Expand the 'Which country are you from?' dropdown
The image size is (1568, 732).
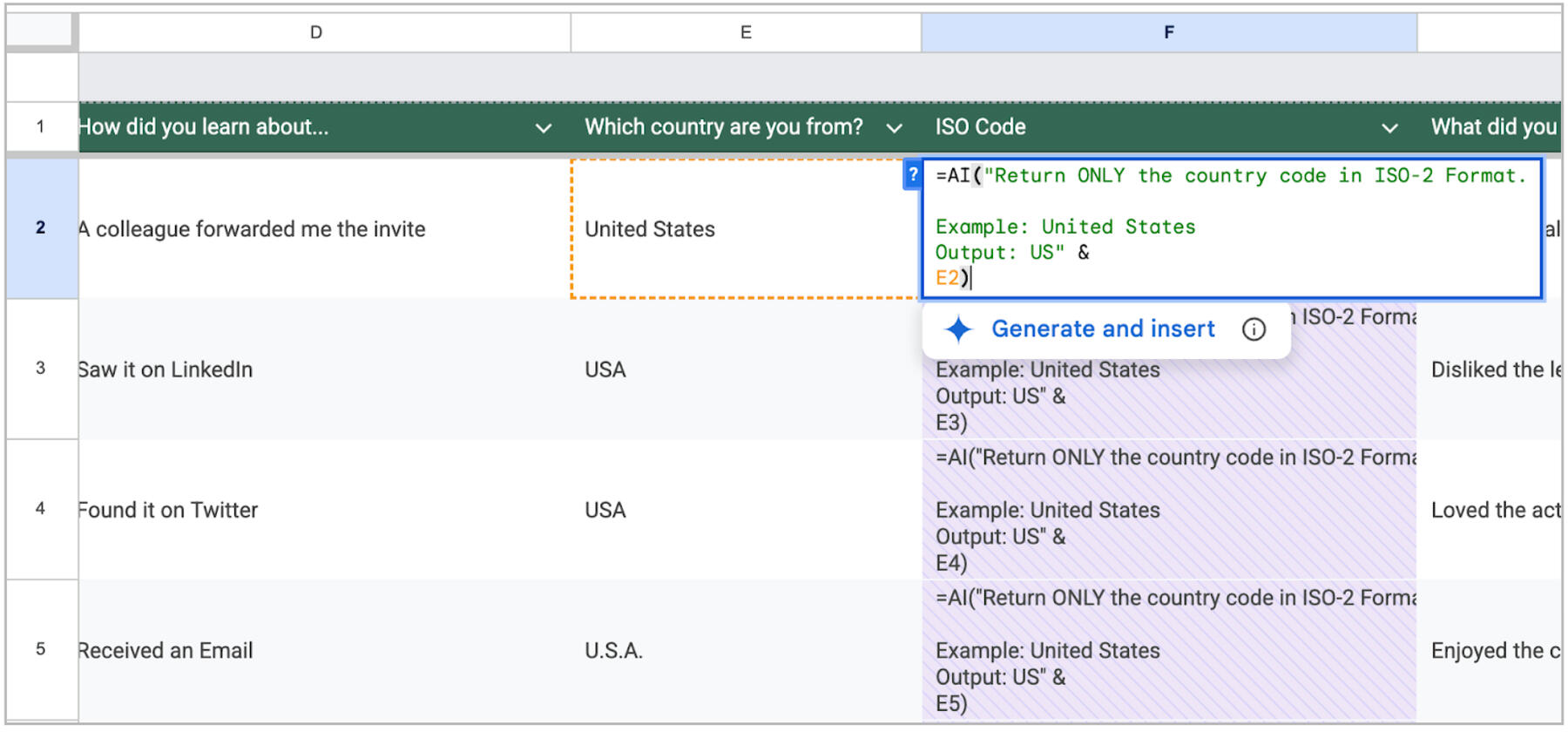(x=894, y=128)
